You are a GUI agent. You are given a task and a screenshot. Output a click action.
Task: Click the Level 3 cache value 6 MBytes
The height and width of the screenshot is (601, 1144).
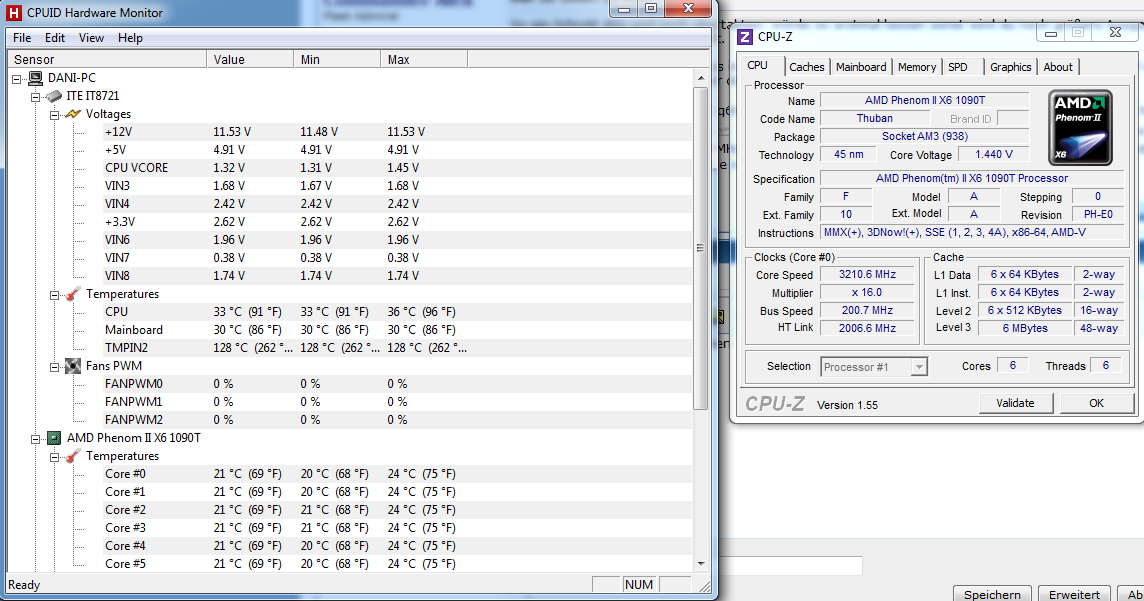pyautogui.click(x=1024, y=328)
